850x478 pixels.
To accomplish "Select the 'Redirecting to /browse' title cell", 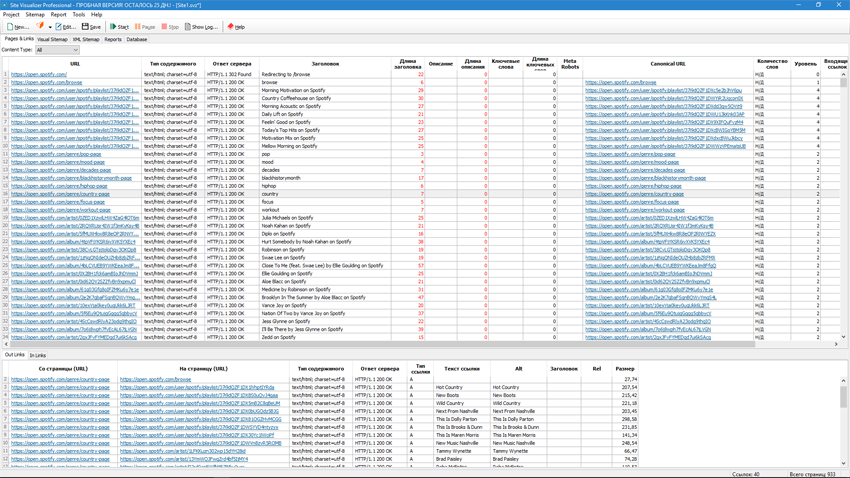I will 325,74.
